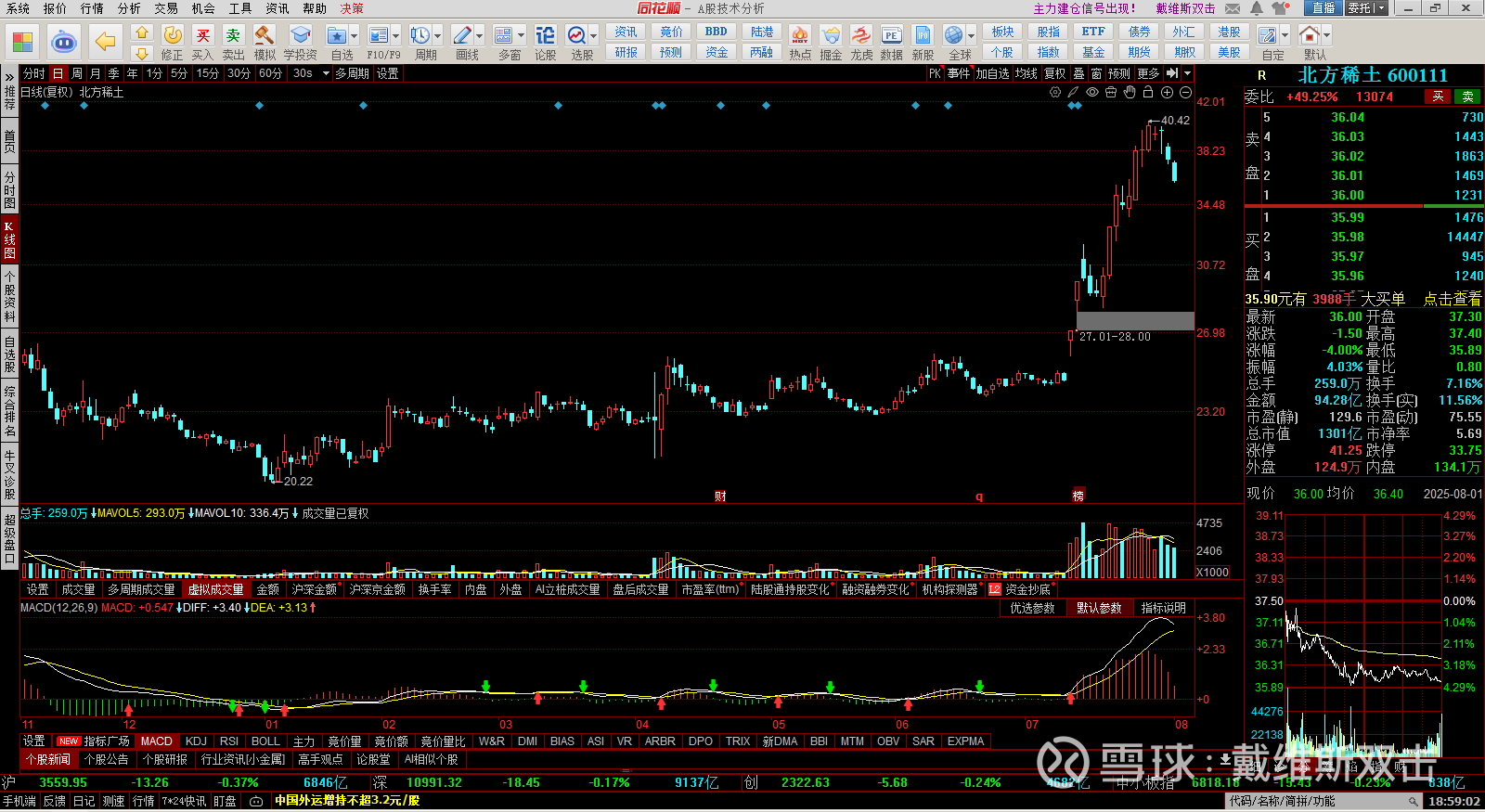
Task: Open the ETF sector button
Action: (x=1093, y=32)
